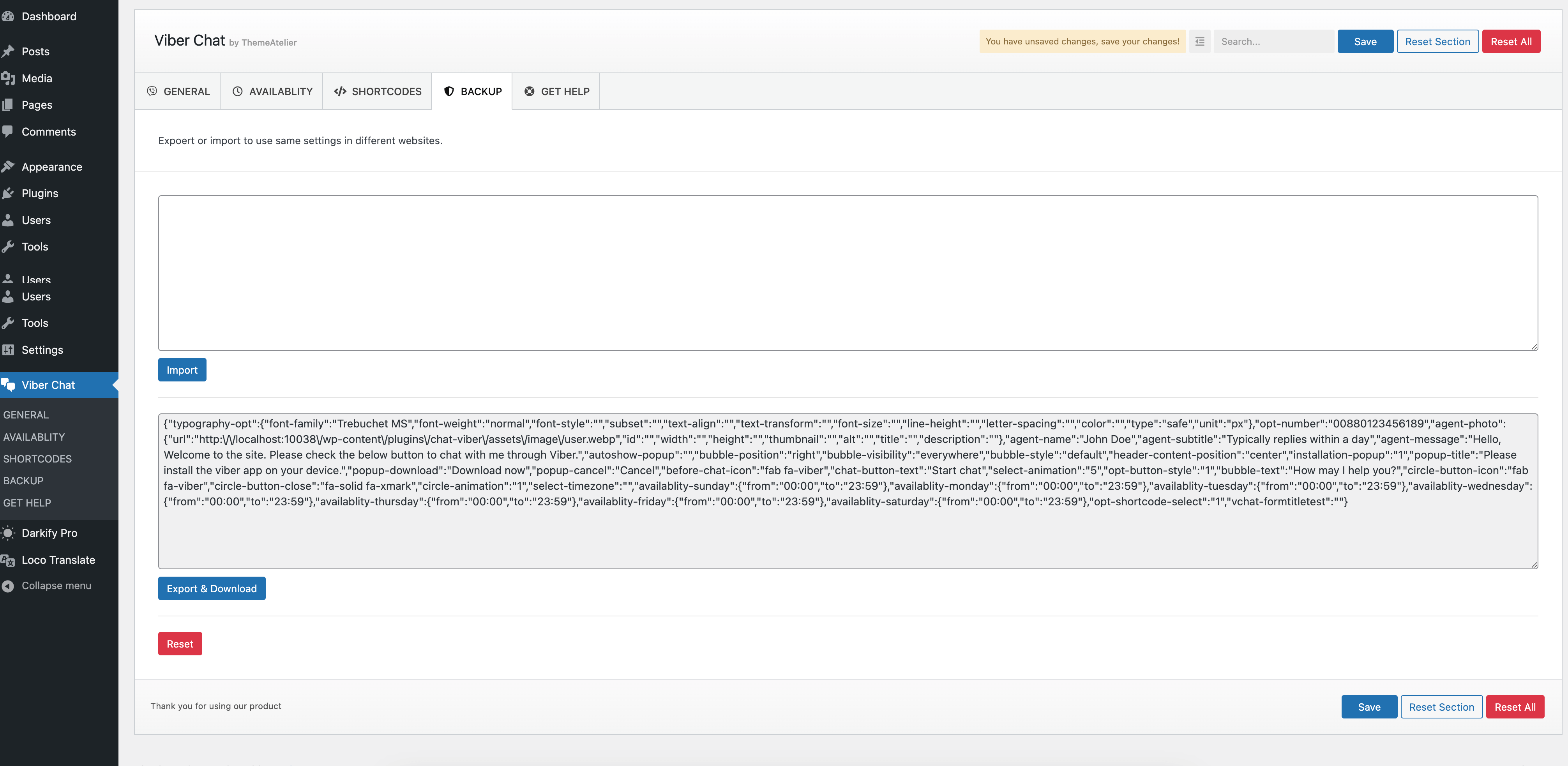
Task: Click the Media icon in sidebar
Action: (8, 78)
